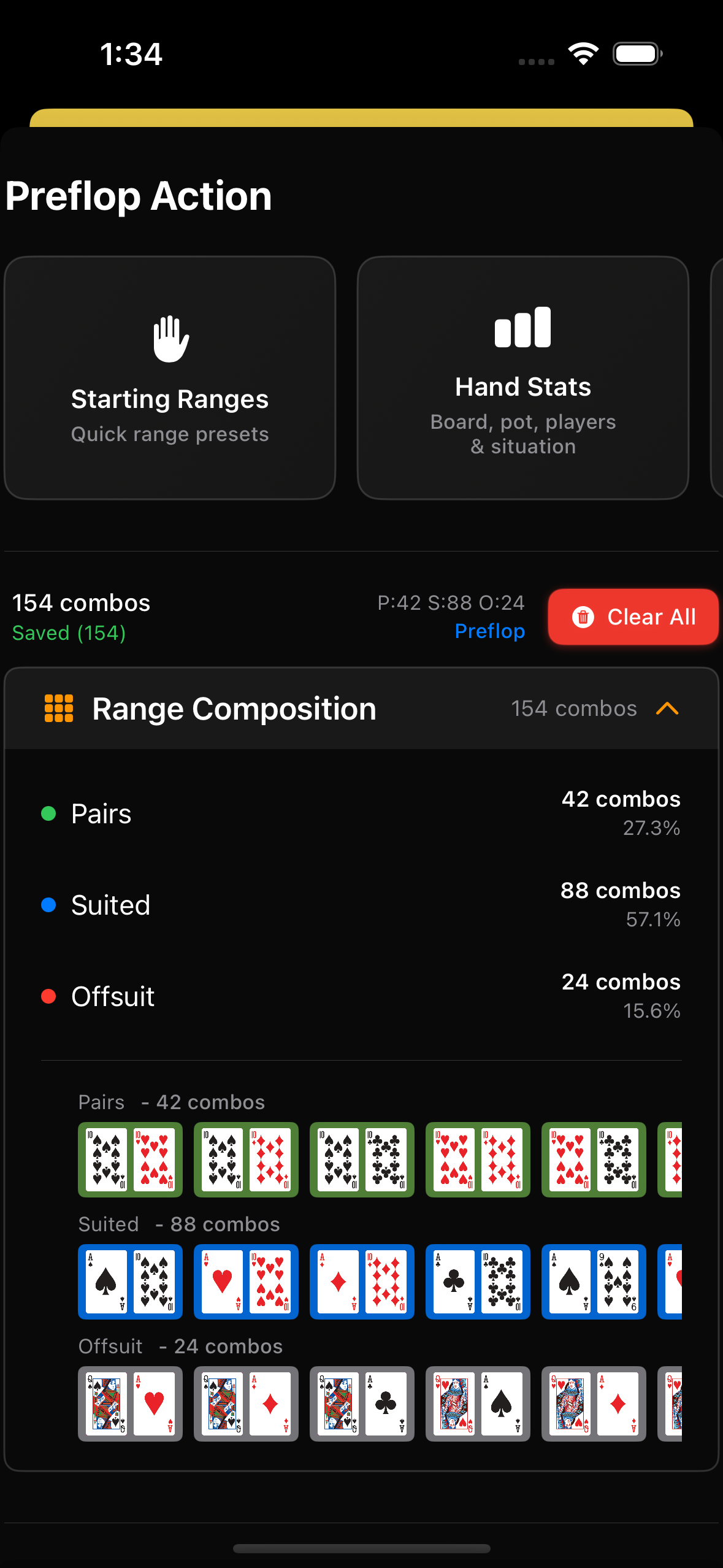Collapse the Range Composition section chevron
723x1568 pixels.
tap(667, 709)
